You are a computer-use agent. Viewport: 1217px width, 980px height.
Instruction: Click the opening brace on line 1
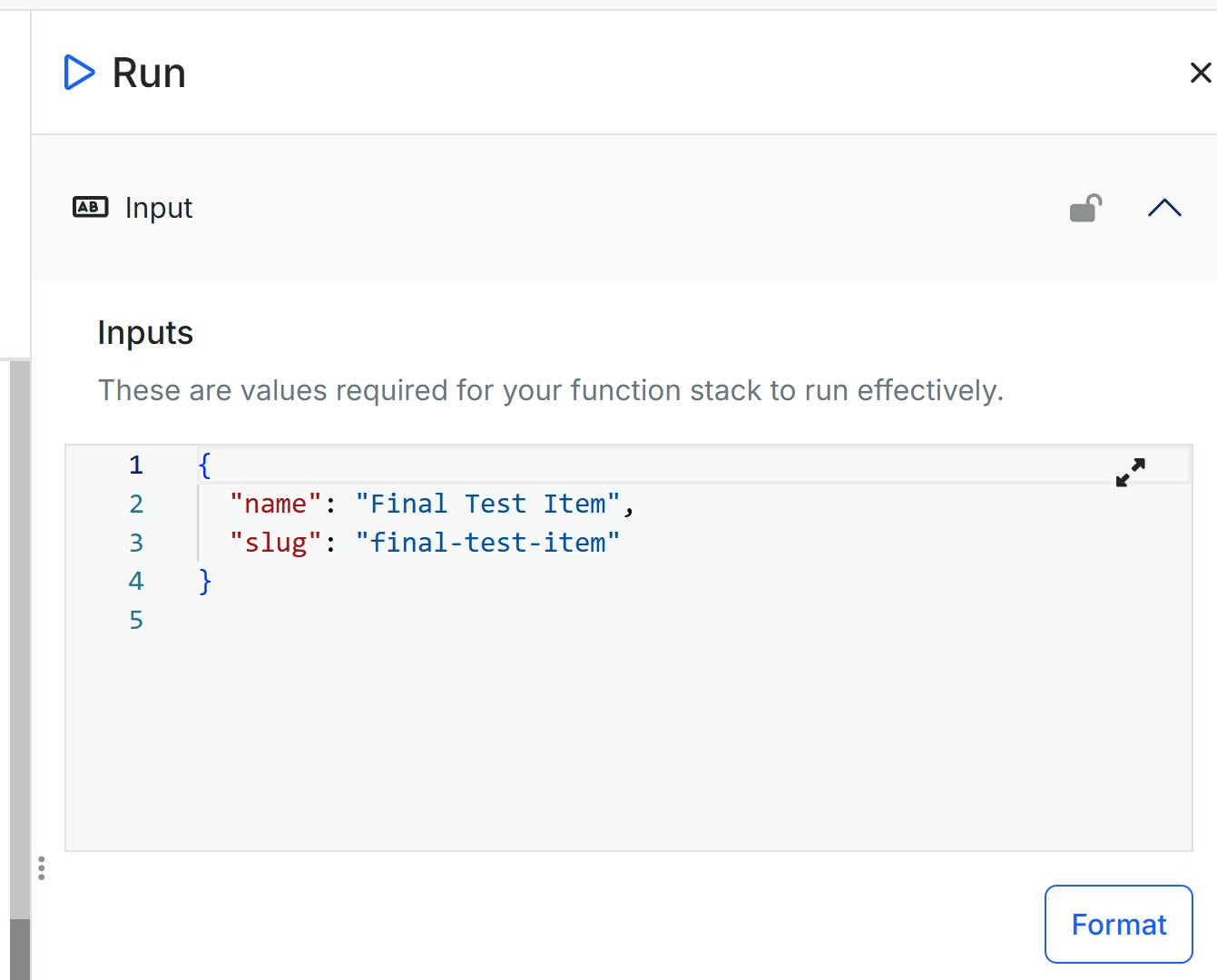[205, 465]
